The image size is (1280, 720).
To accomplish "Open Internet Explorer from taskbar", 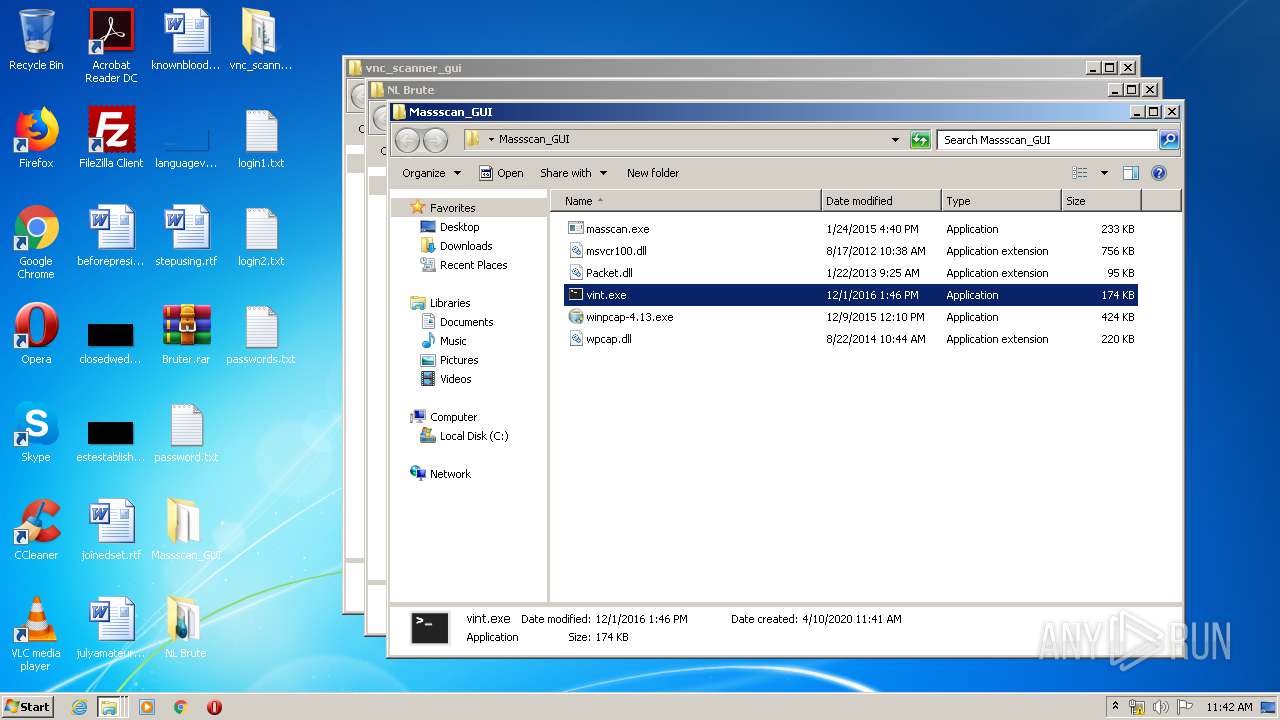I will pos(80,707).
